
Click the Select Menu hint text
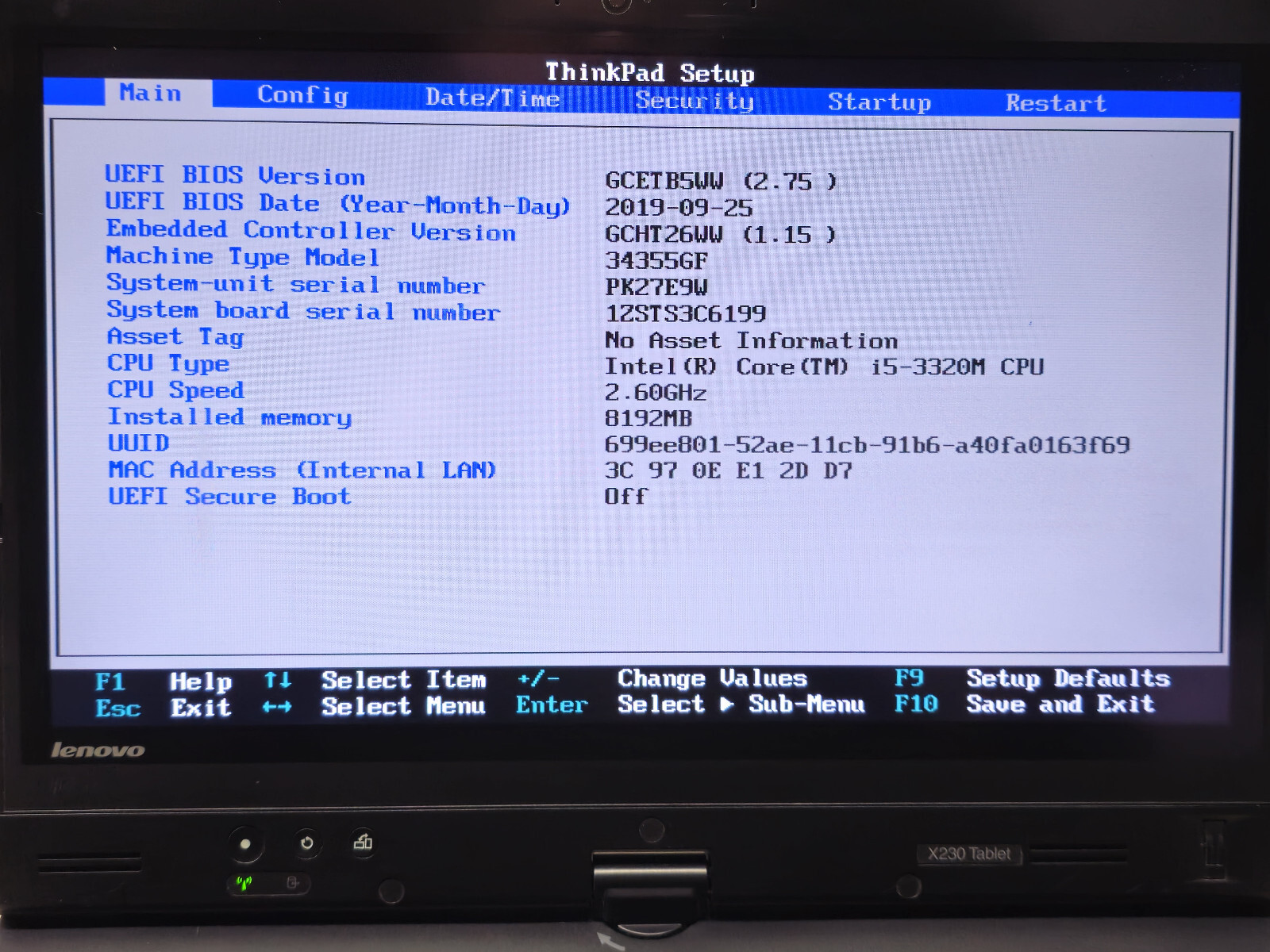(x=403, y=705)
